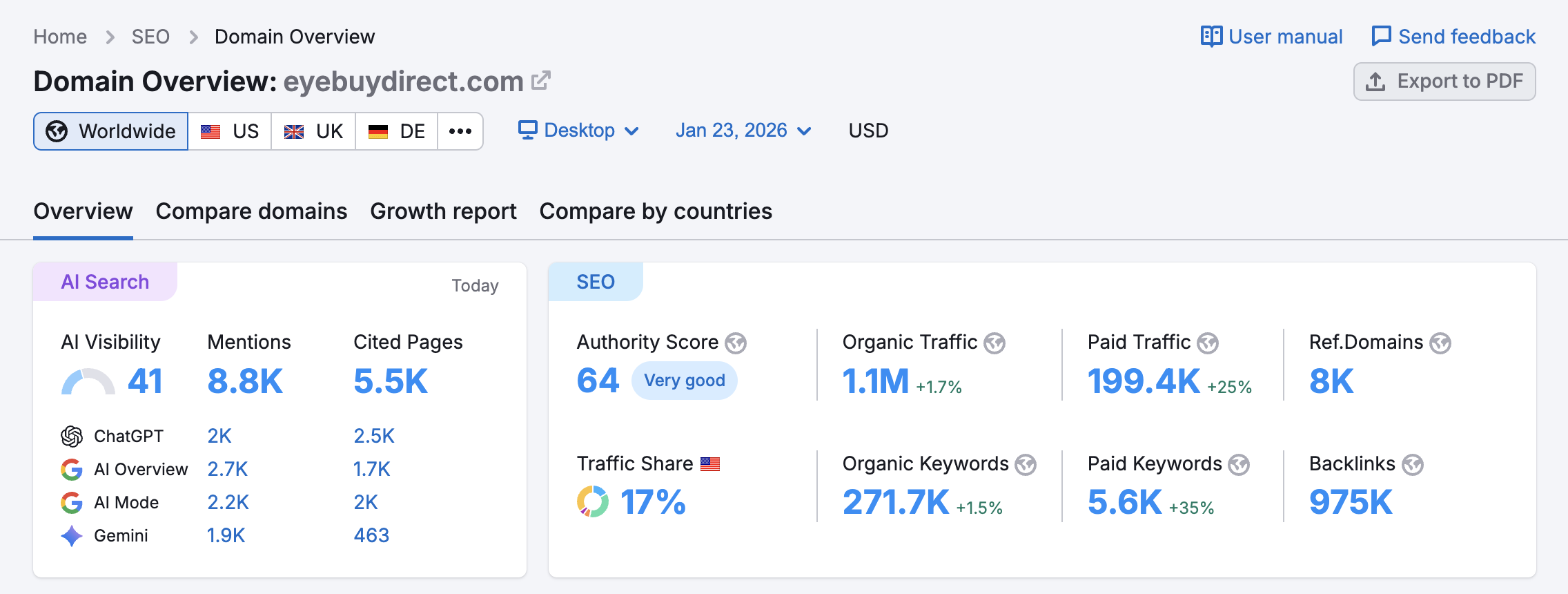Click the AI Visibility gauge icon
The height and width of the screenshot is (594, 1568).
(x=88, y=381)
